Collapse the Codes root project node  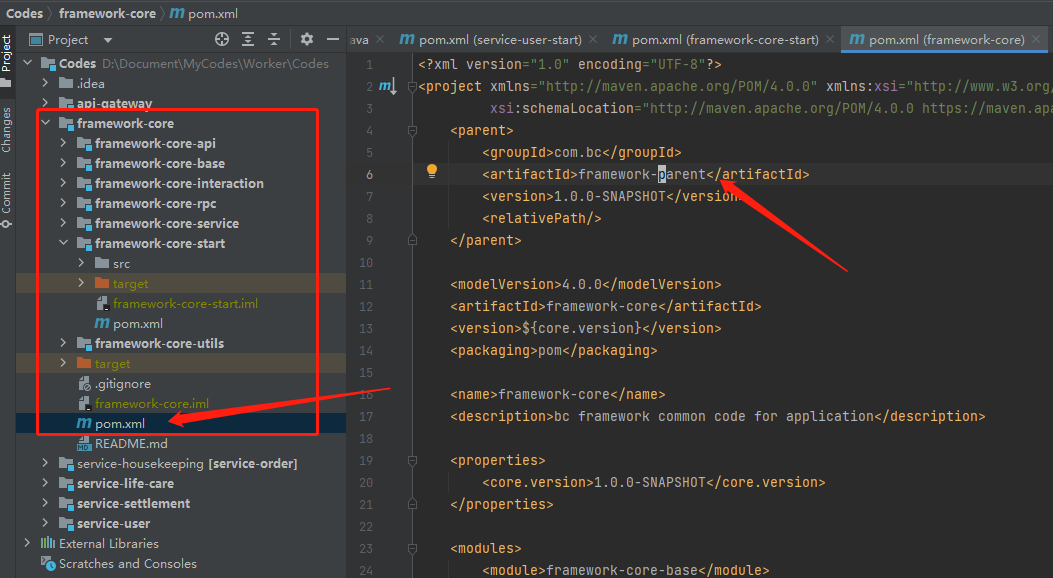tap(28, 63)
